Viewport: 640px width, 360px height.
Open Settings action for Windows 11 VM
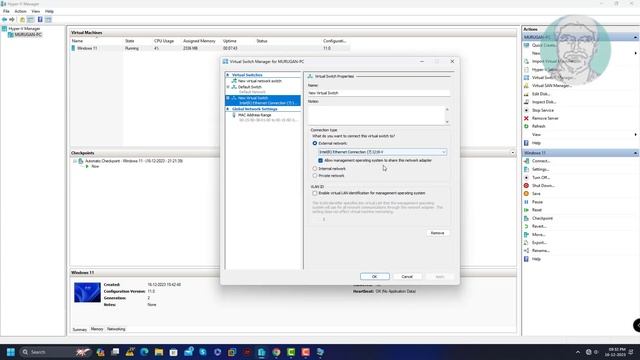point(540,169)
